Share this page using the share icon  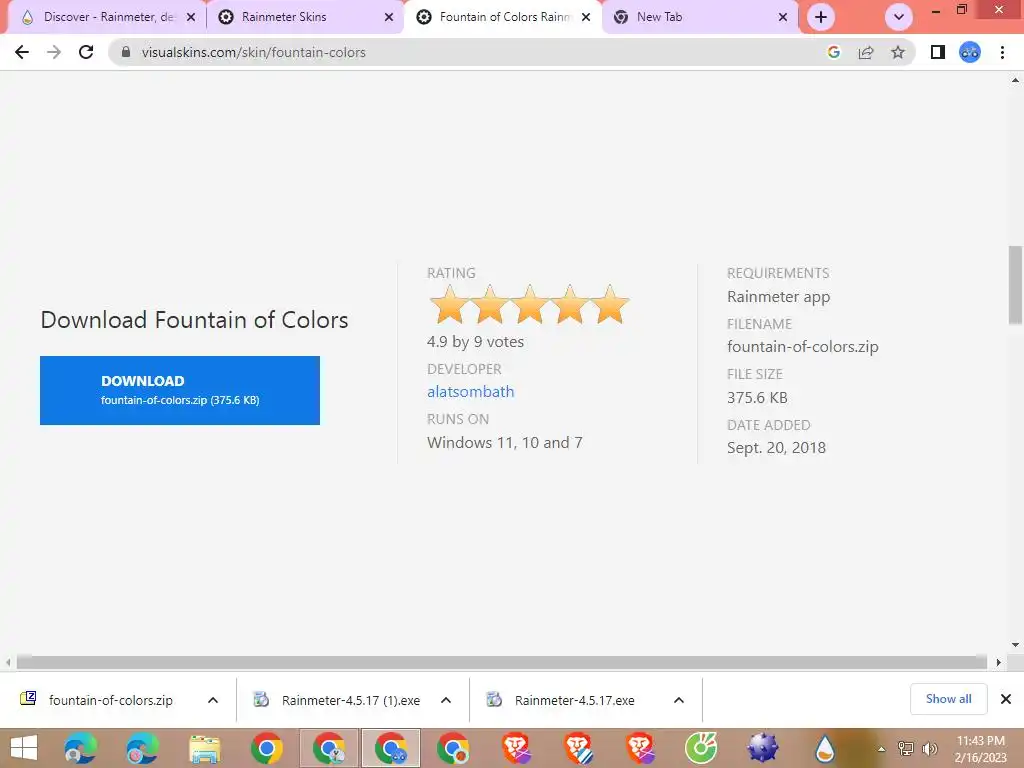click(x=866, y=52)
